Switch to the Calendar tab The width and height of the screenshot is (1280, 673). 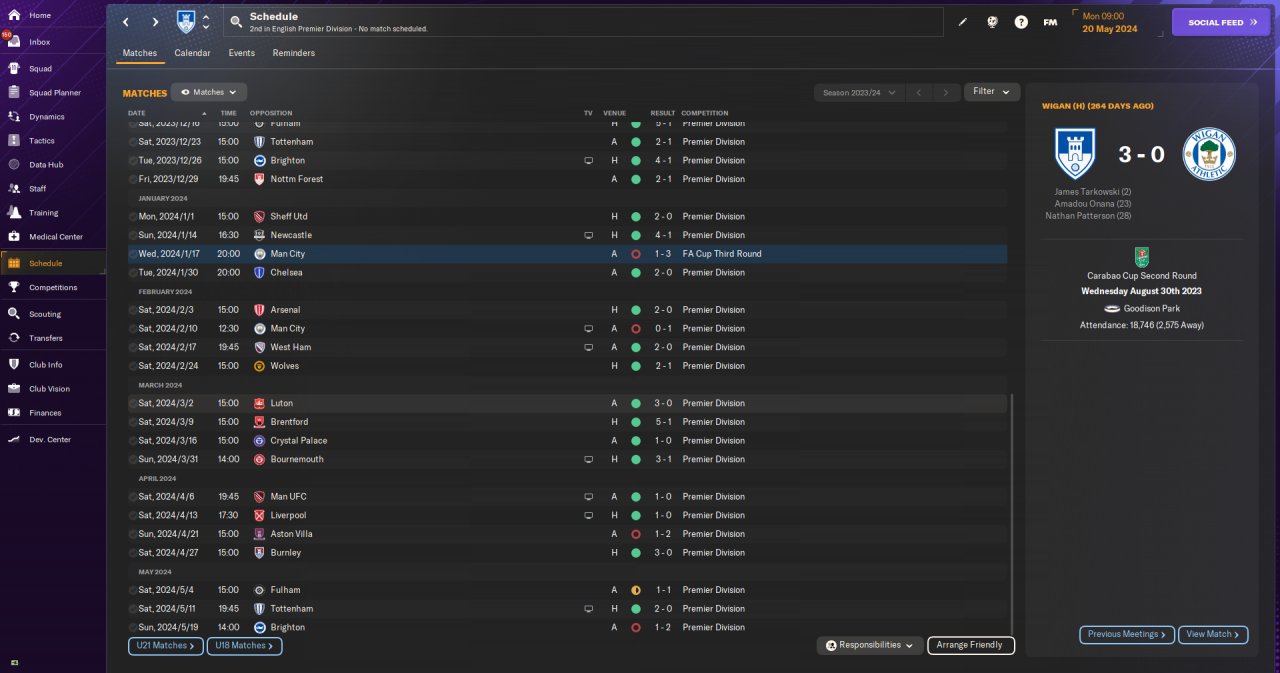click(192, 53)
